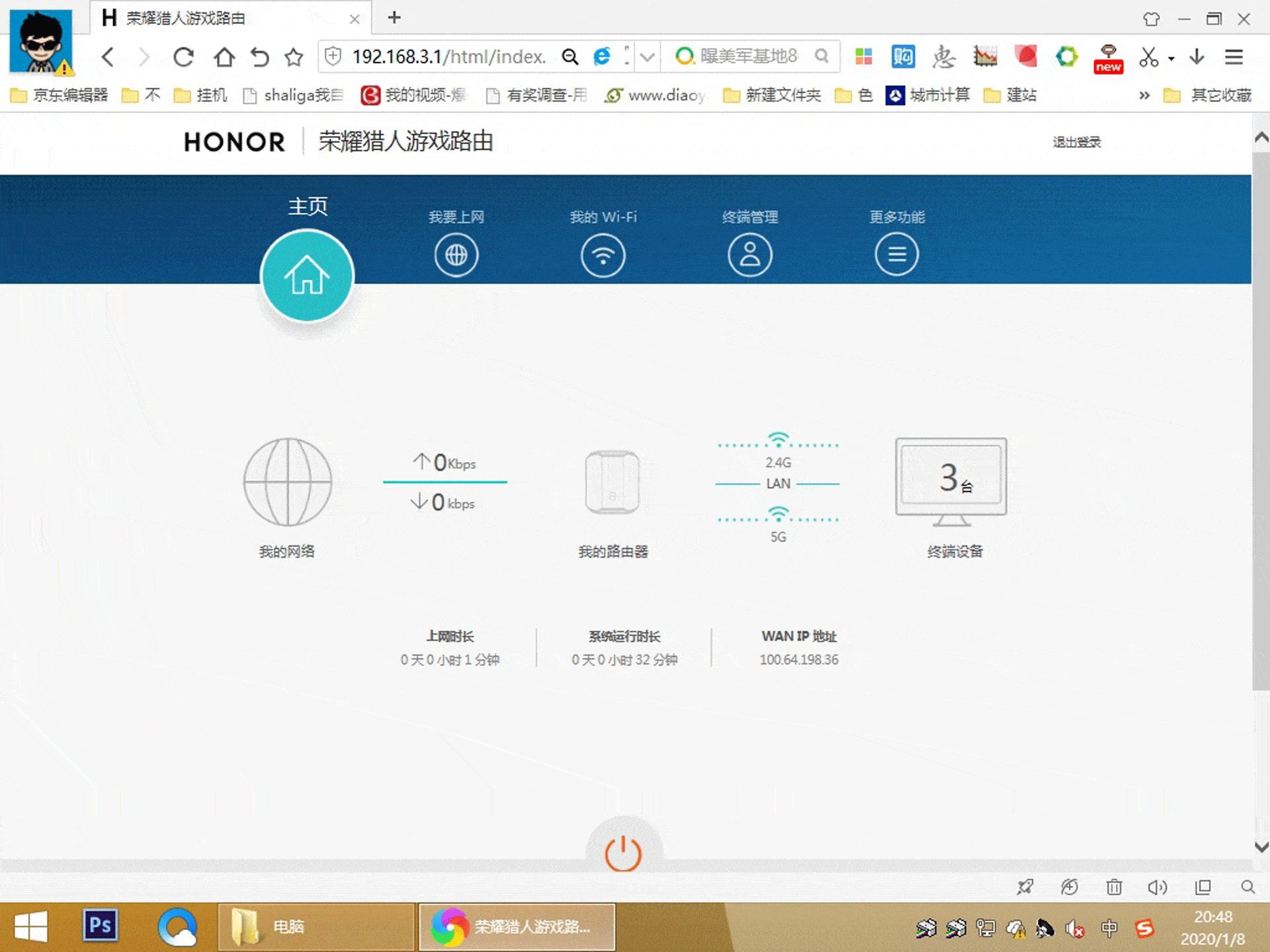Screen dimensions: 1270x952
Task: Click status bar zoom magnifier icon
Action: click(1248, 887)
